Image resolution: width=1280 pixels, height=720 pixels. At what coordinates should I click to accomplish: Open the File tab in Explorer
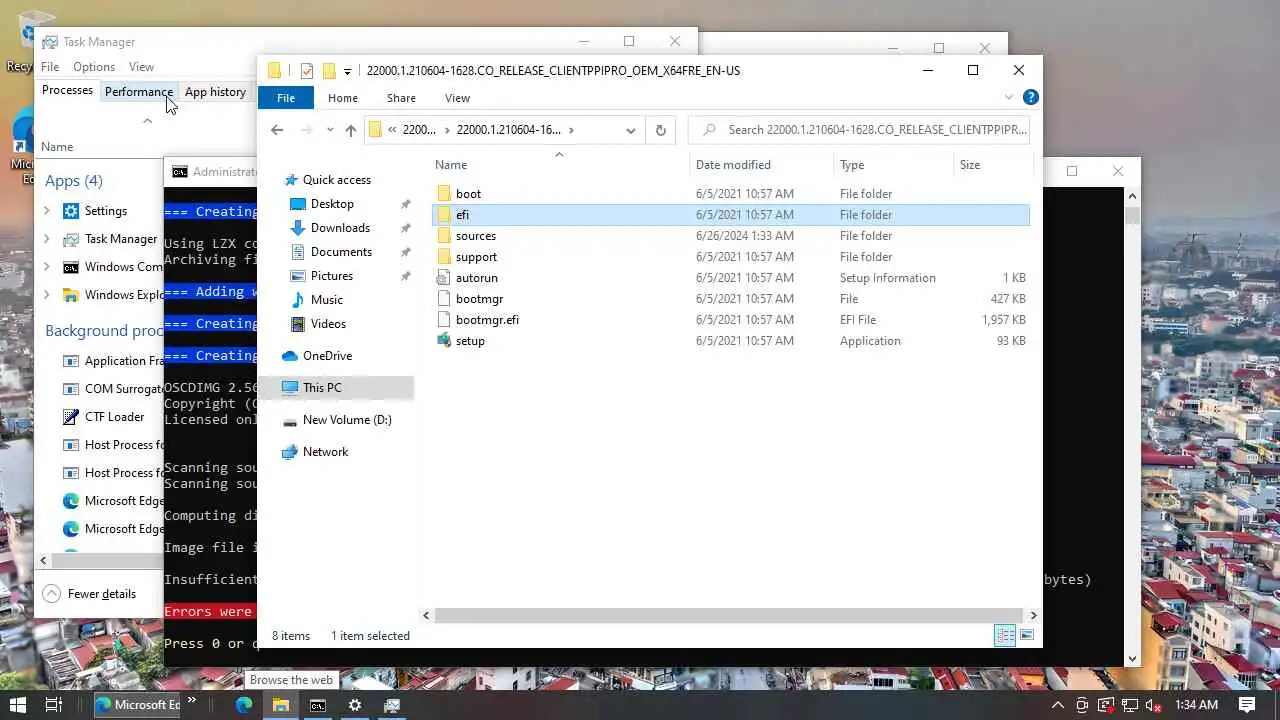(286, 98)
